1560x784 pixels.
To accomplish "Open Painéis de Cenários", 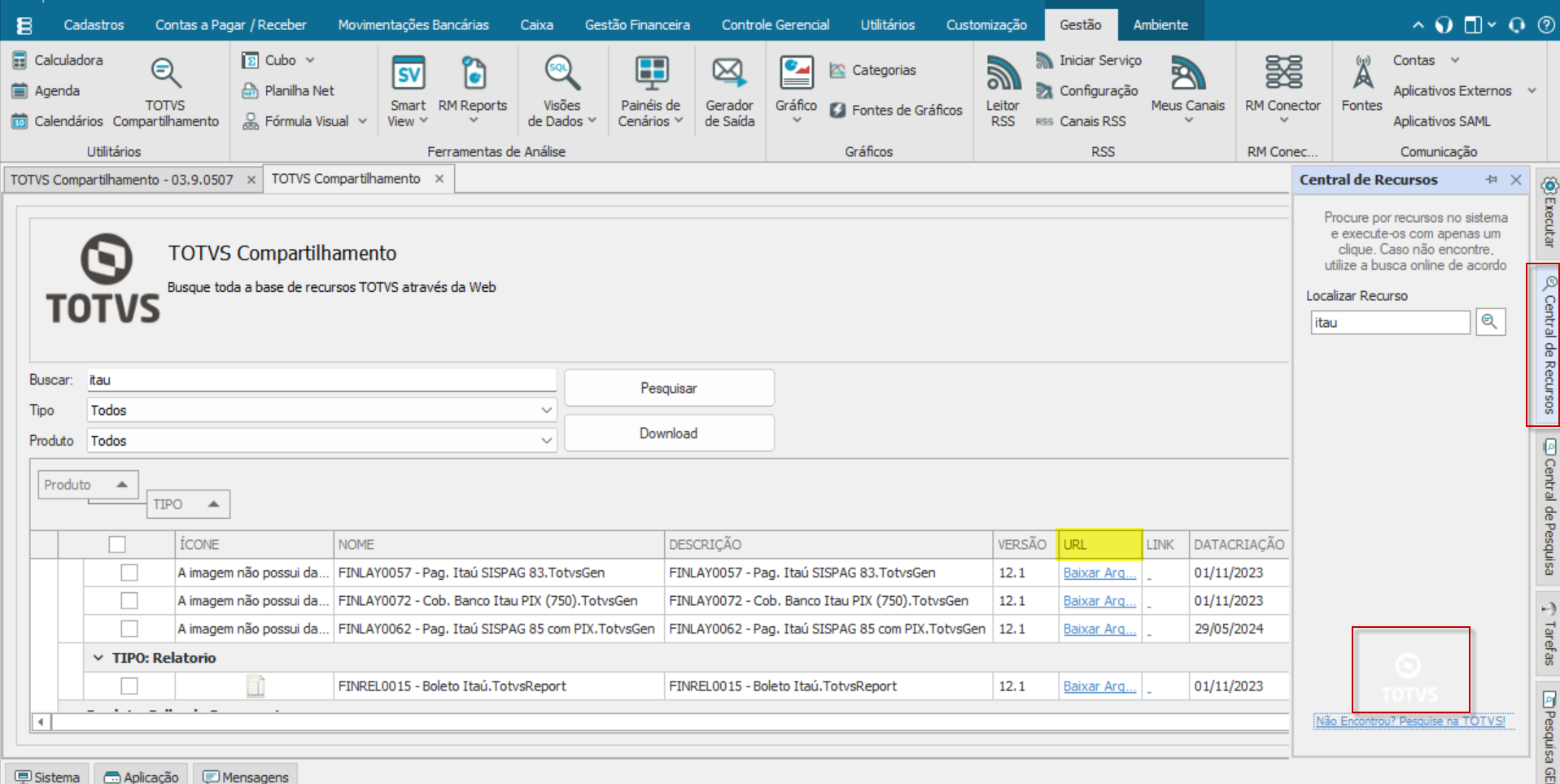I will point(650,91).
